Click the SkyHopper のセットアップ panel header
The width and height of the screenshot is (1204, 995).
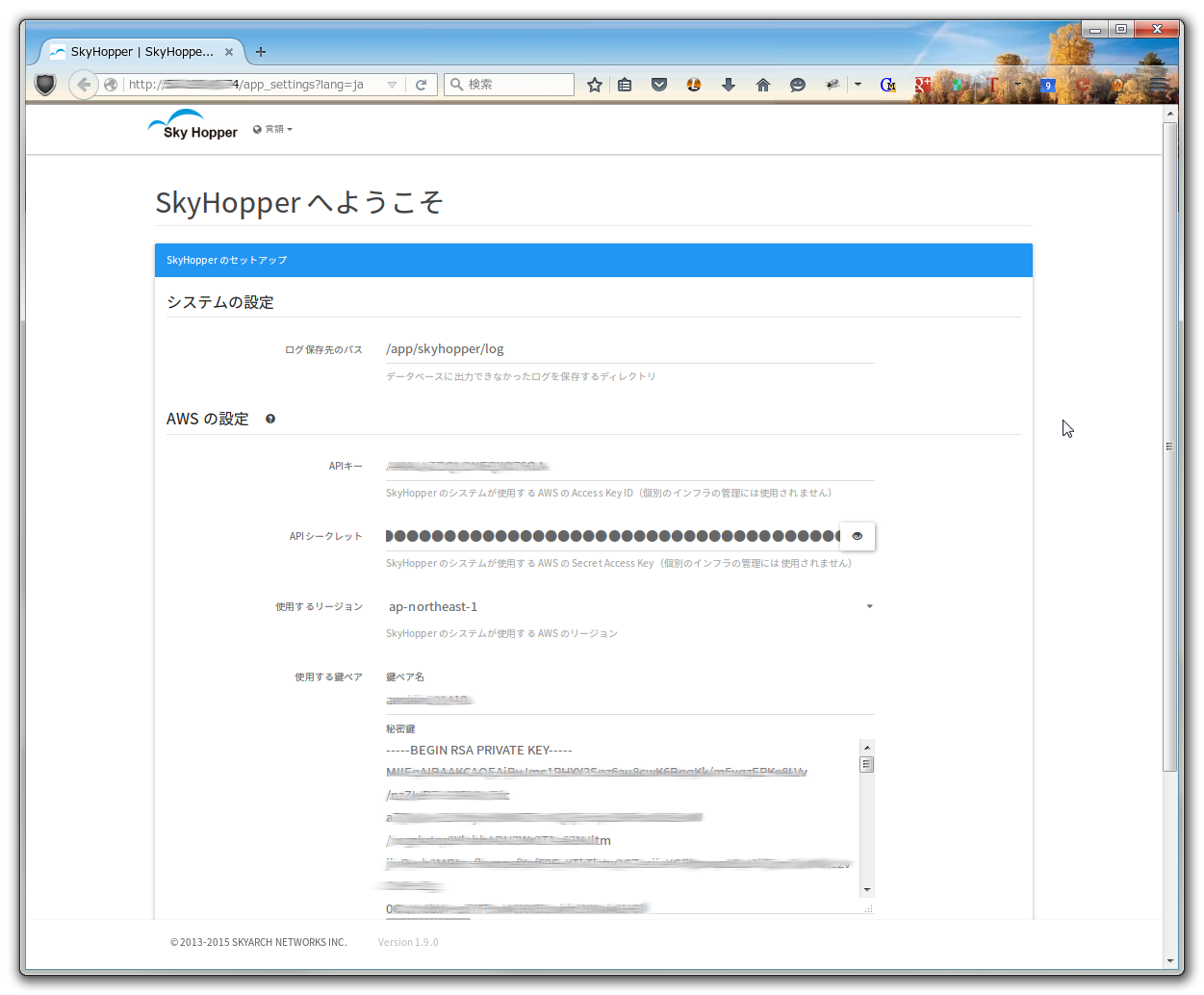click(594, 261)
